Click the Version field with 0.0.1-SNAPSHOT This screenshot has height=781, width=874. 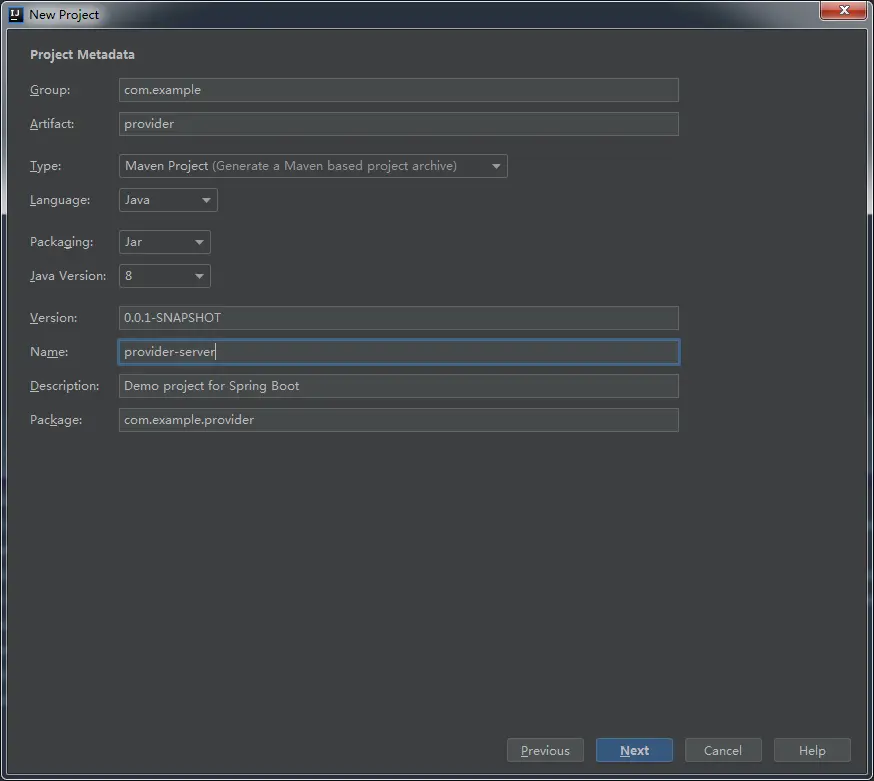tap(399, 318)
